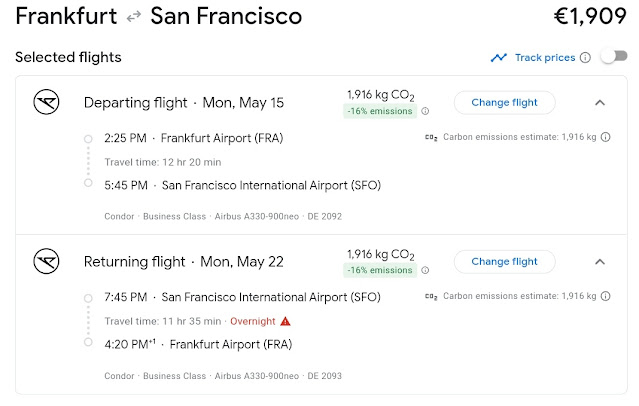Click the departing -16% emissions badge
Viewport: 639px width, 406px height.
[381, 112]
